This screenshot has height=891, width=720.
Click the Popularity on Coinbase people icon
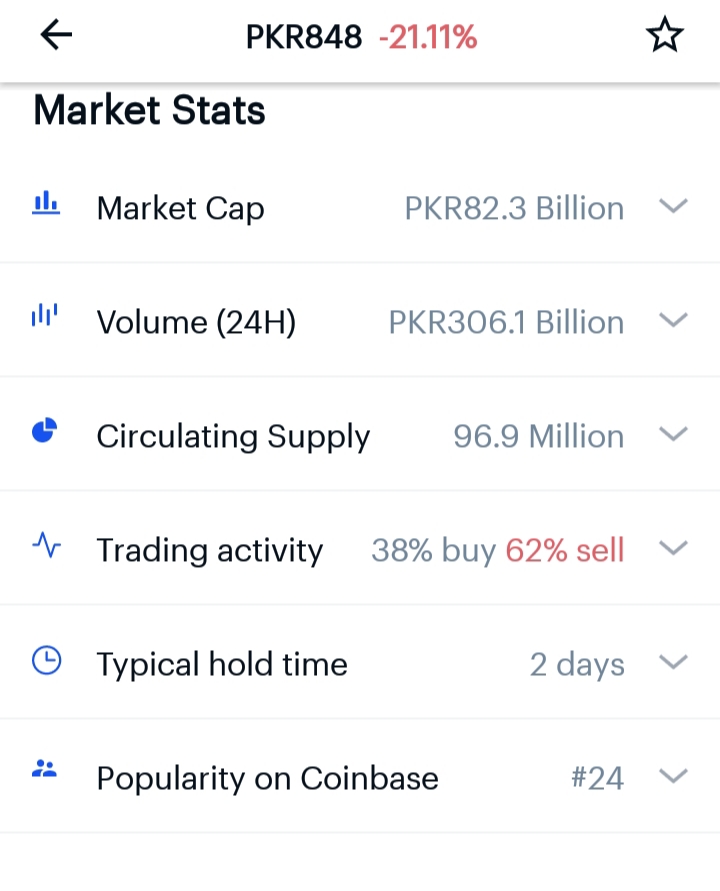46,770
